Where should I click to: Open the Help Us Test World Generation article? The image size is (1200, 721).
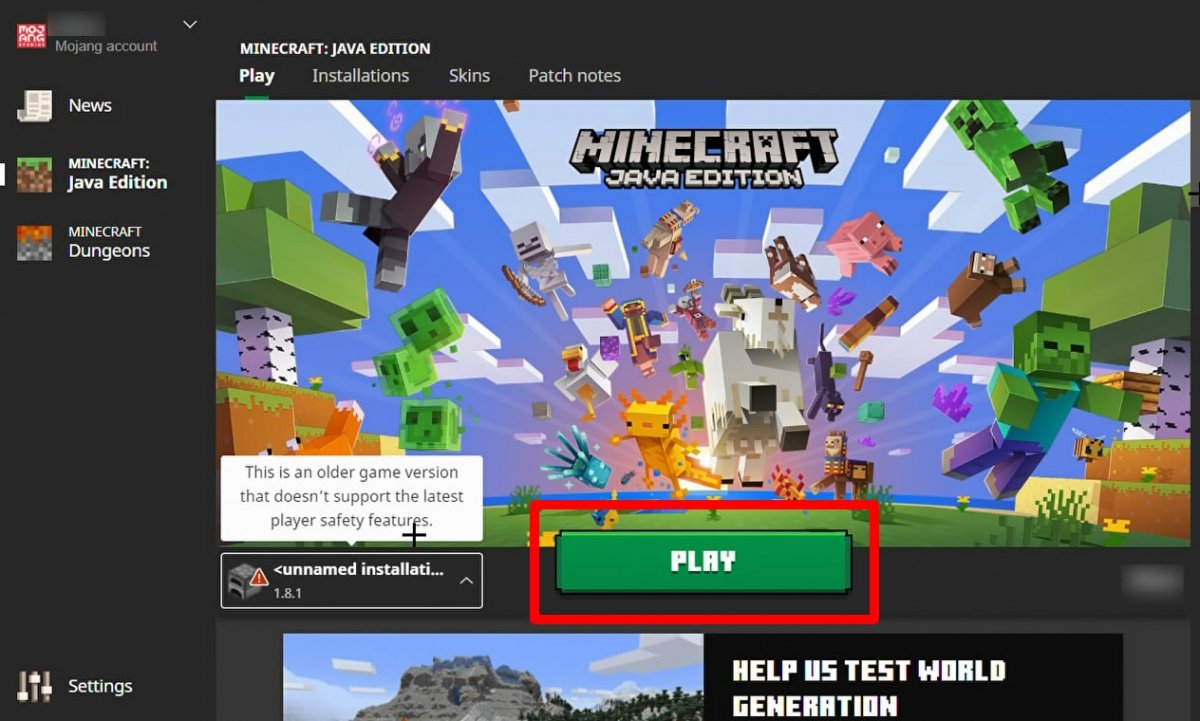pyautogui.click(x=869, y=687)
